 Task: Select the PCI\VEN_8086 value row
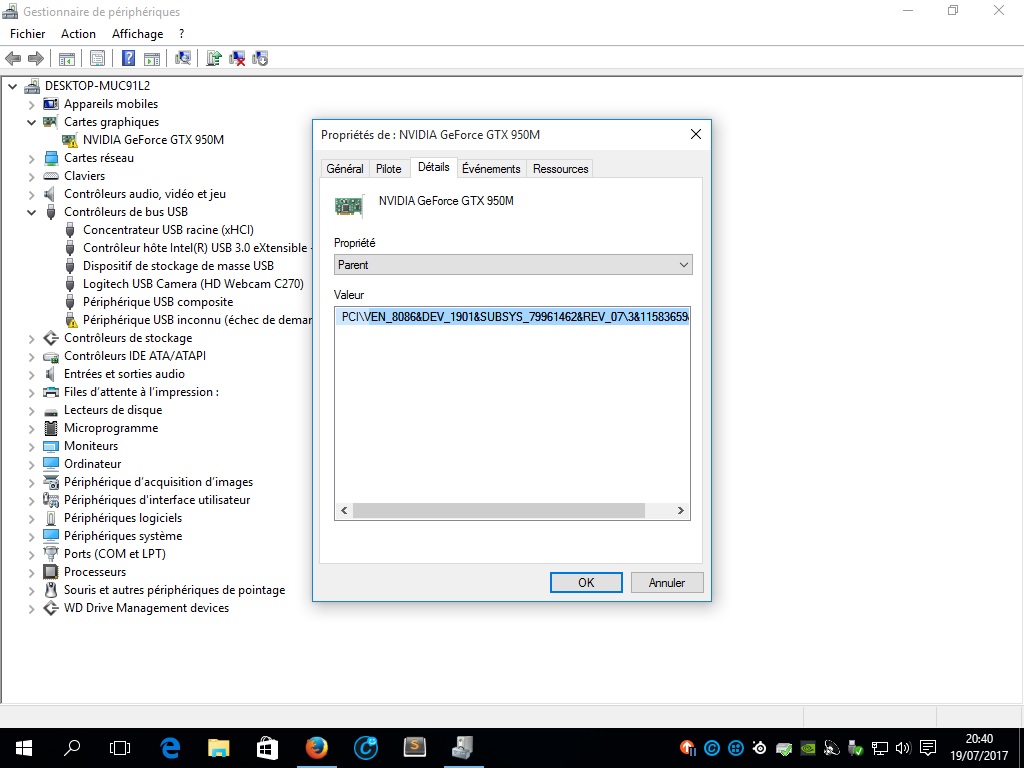(x=513, y=317)
